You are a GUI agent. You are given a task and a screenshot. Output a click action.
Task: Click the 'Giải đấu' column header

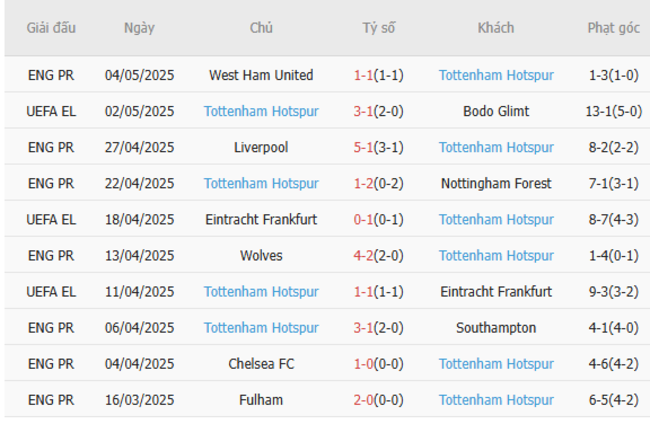pyautogui.click(x=51, y=28)
